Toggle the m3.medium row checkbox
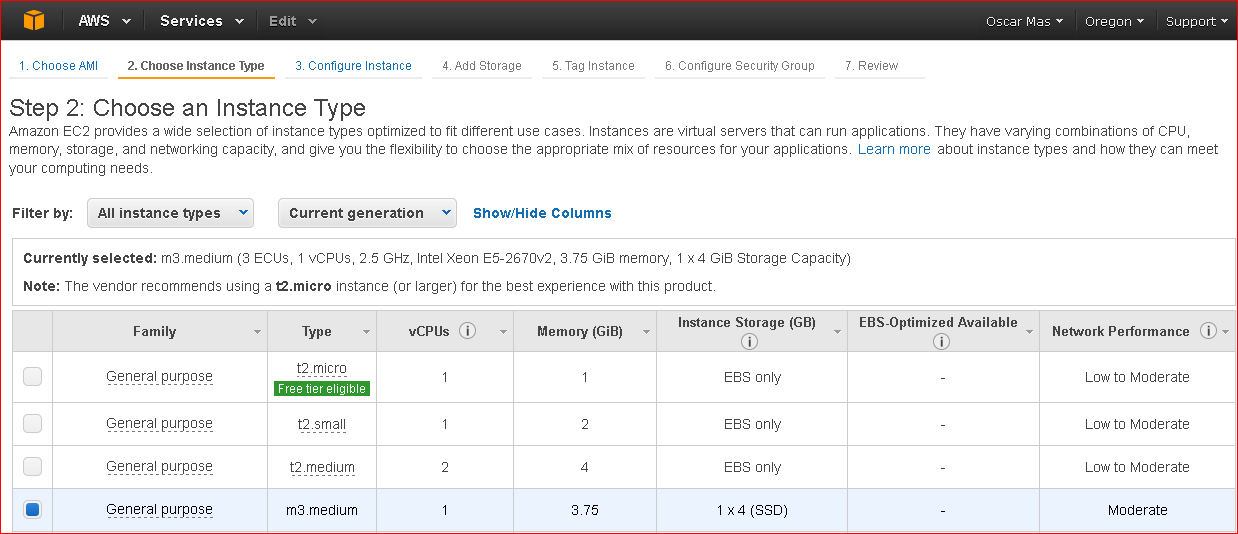 tap(33, 510)
